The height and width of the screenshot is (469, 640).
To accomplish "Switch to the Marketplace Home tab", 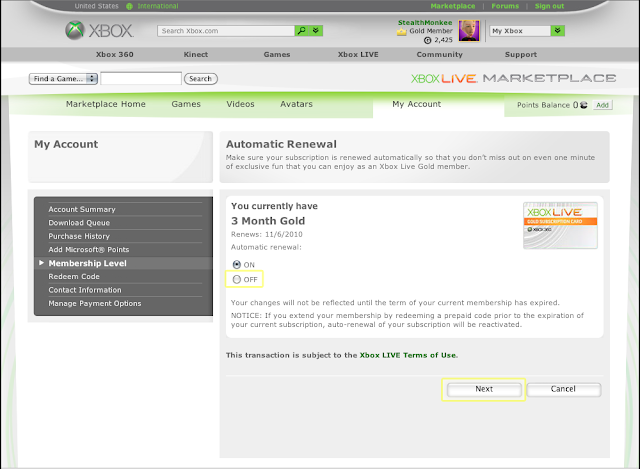I will pos(106,104).
